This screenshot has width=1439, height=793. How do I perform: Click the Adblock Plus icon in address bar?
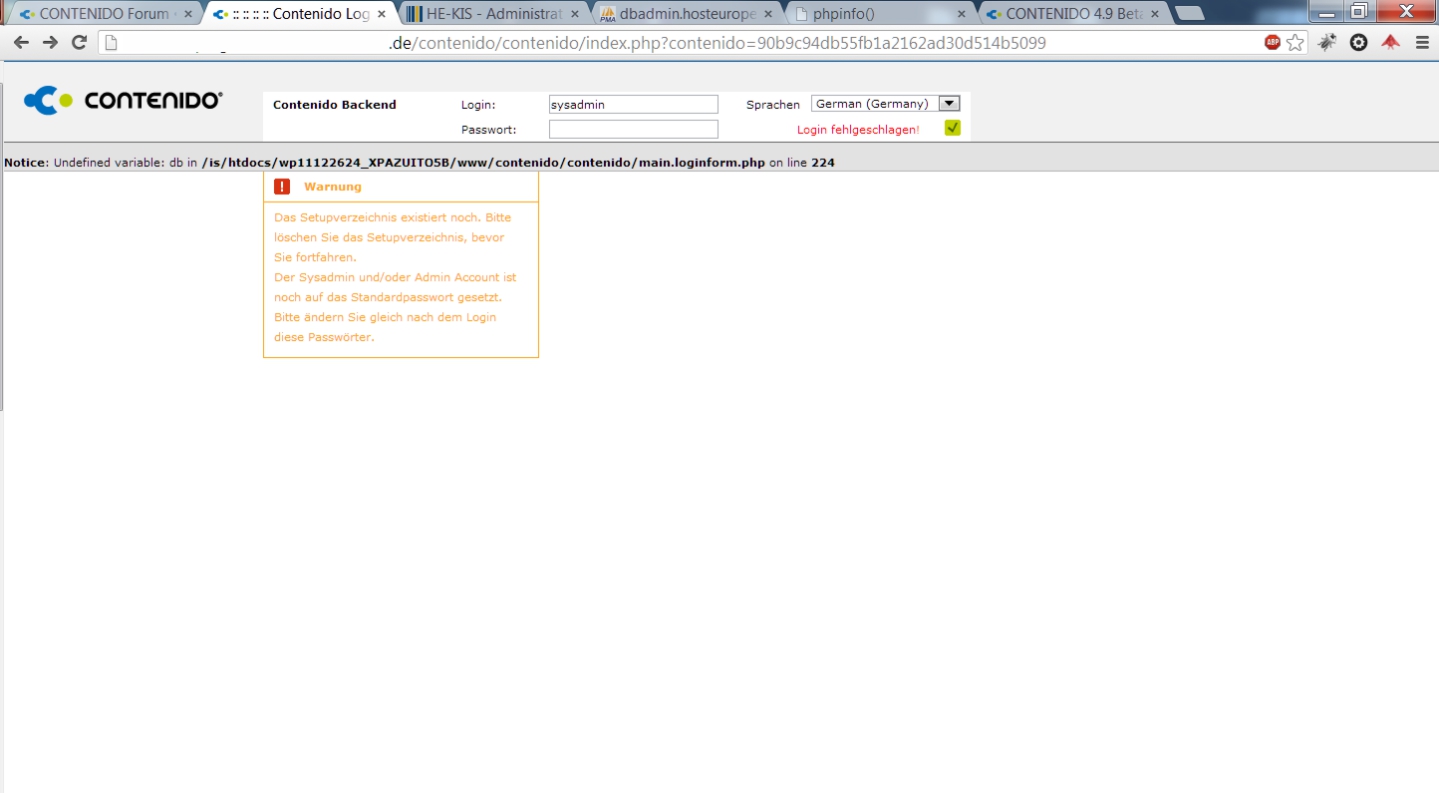coord(1272,43)
